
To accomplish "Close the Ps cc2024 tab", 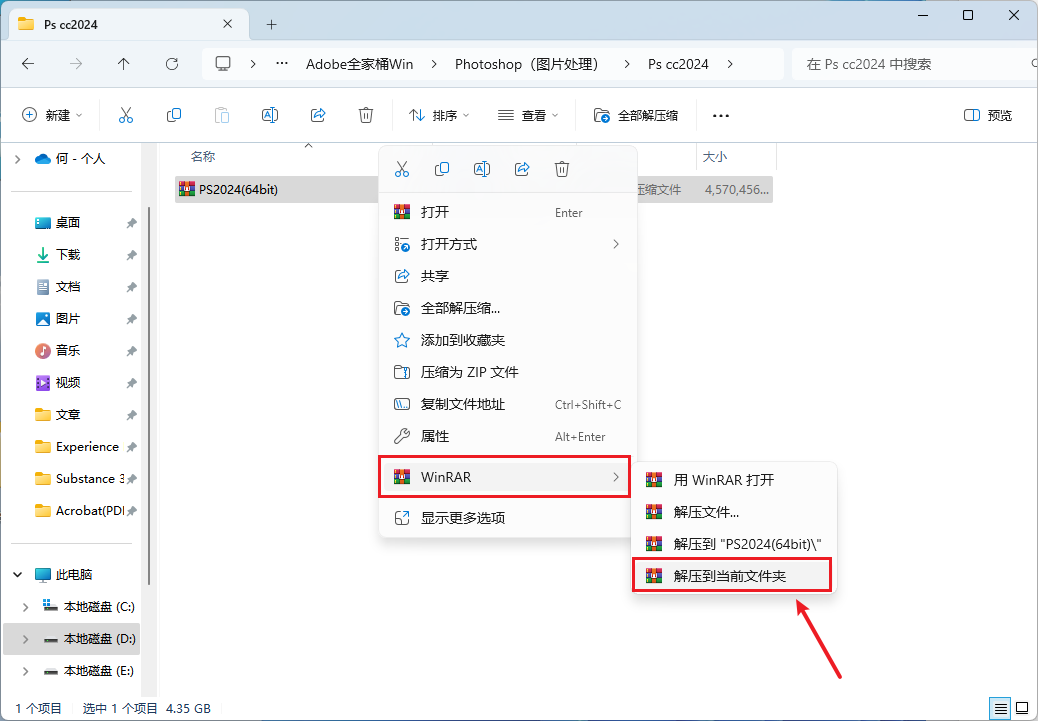I will click(227, 24).
